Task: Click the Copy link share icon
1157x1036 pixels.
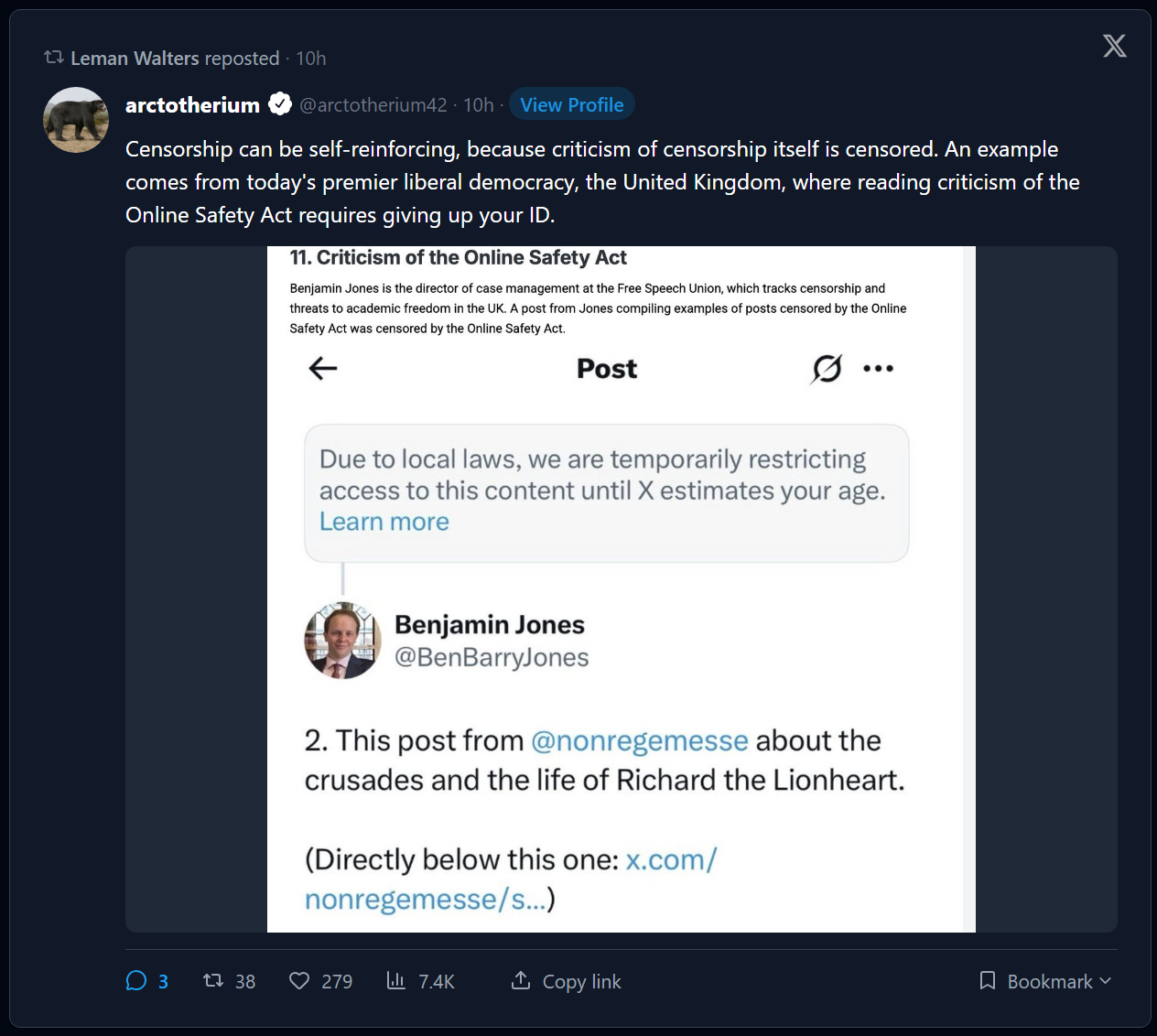Action: point(521,980)
